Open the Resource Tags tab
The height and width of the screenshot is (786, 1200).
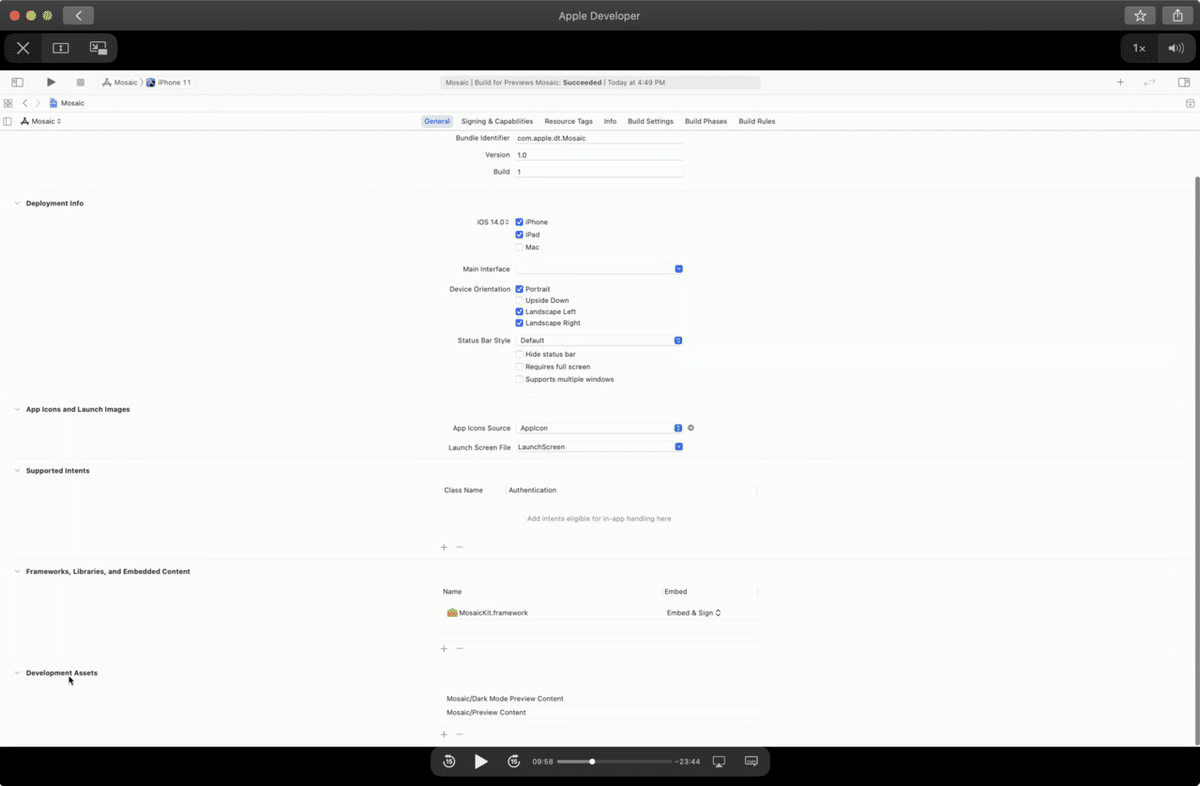tap(568, 121)
